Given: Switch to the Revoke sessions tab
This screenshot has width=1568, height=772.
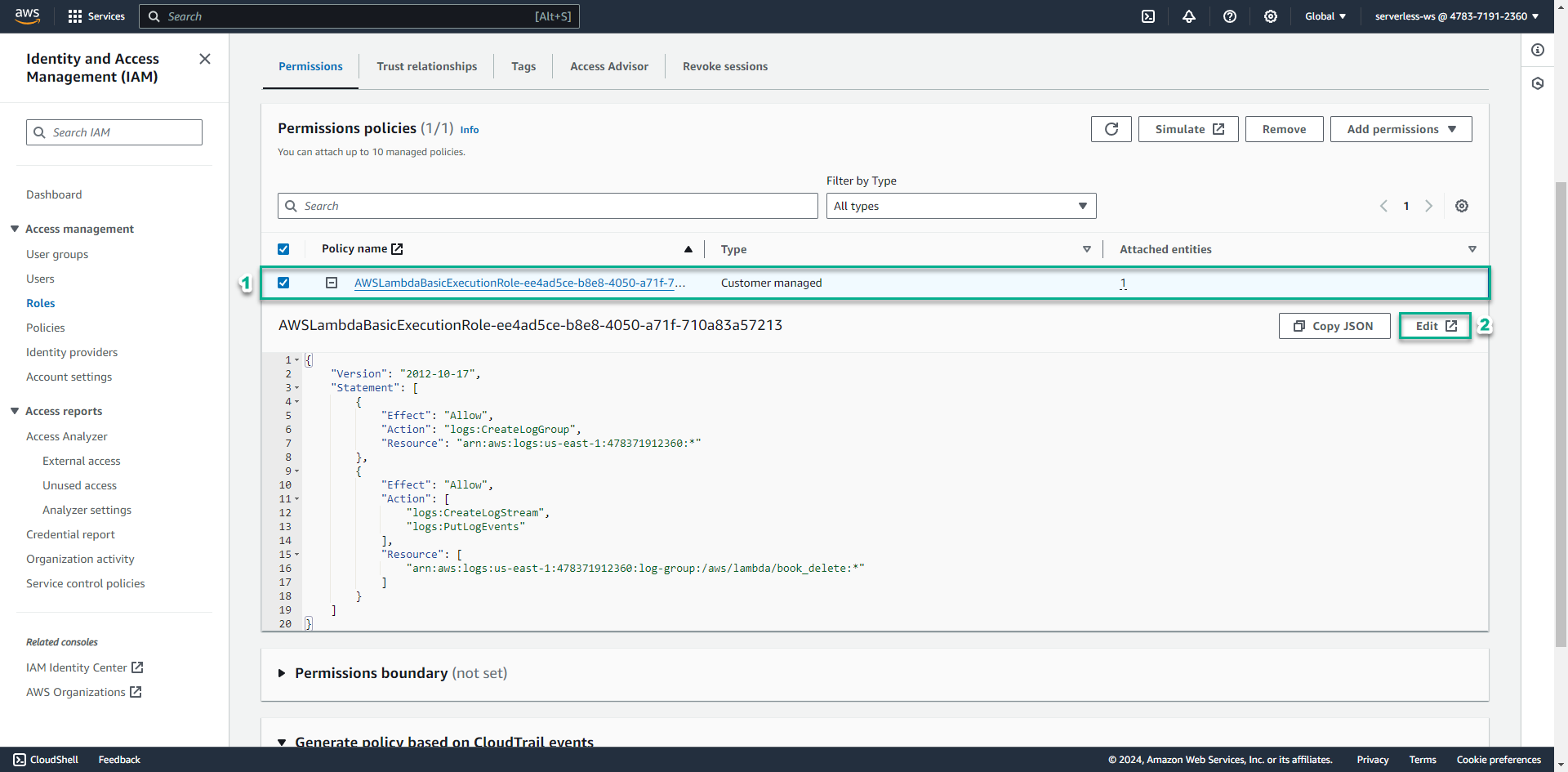Looking at the screenshot, I should coord(725,66).
